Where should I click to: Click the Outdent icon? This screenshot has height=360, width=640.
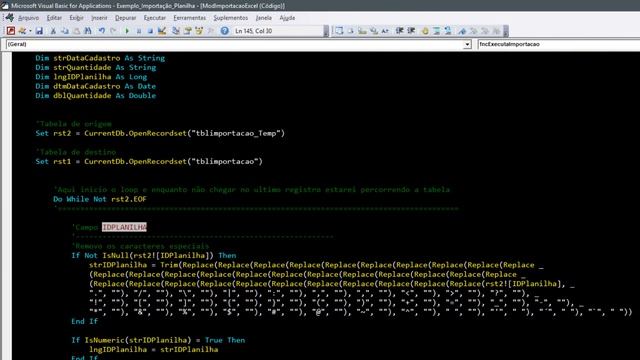pyautogui.click(x=411, y=31)
